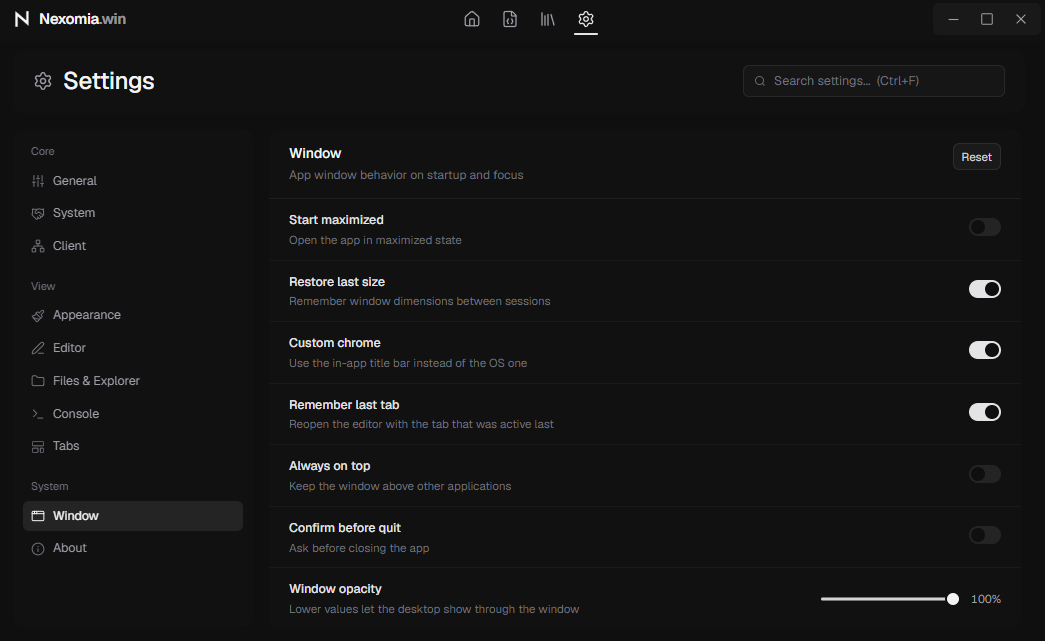The image size is (1045, 641).
Task: Click the View group label
Action: click(43, 286)
